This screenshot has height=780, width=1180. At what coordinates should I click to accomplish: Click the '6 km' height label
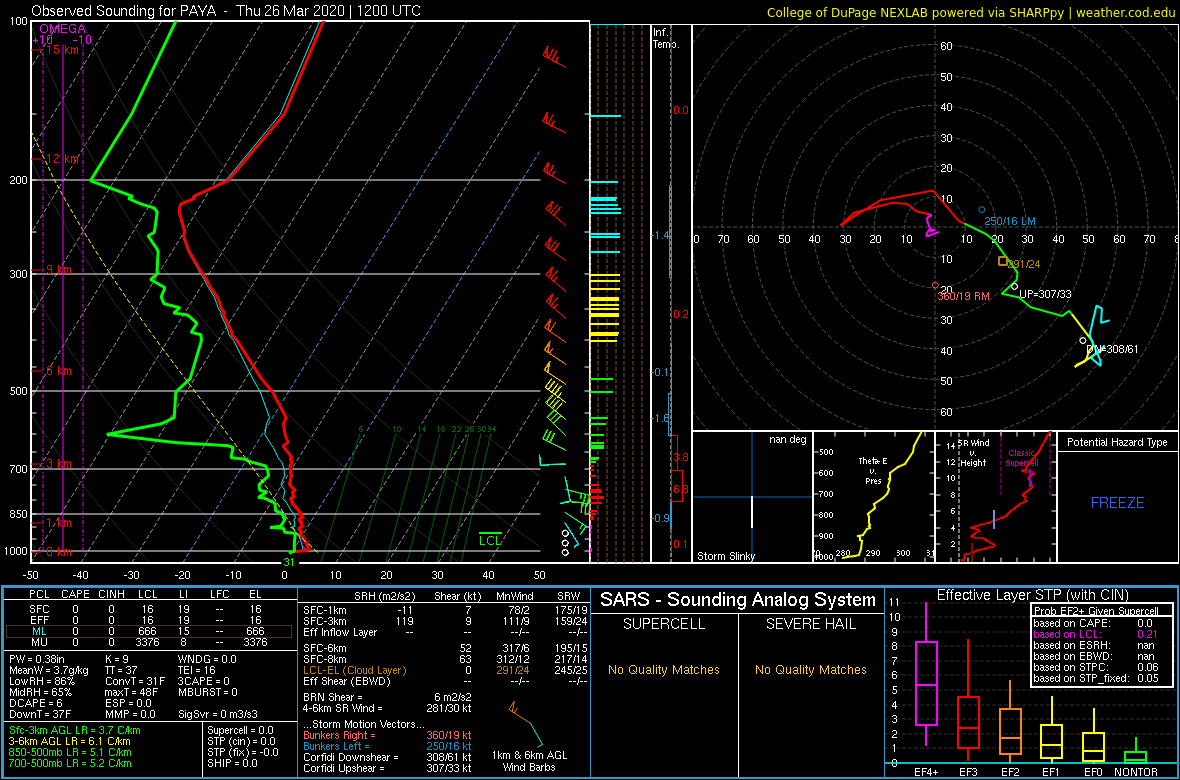58,371
